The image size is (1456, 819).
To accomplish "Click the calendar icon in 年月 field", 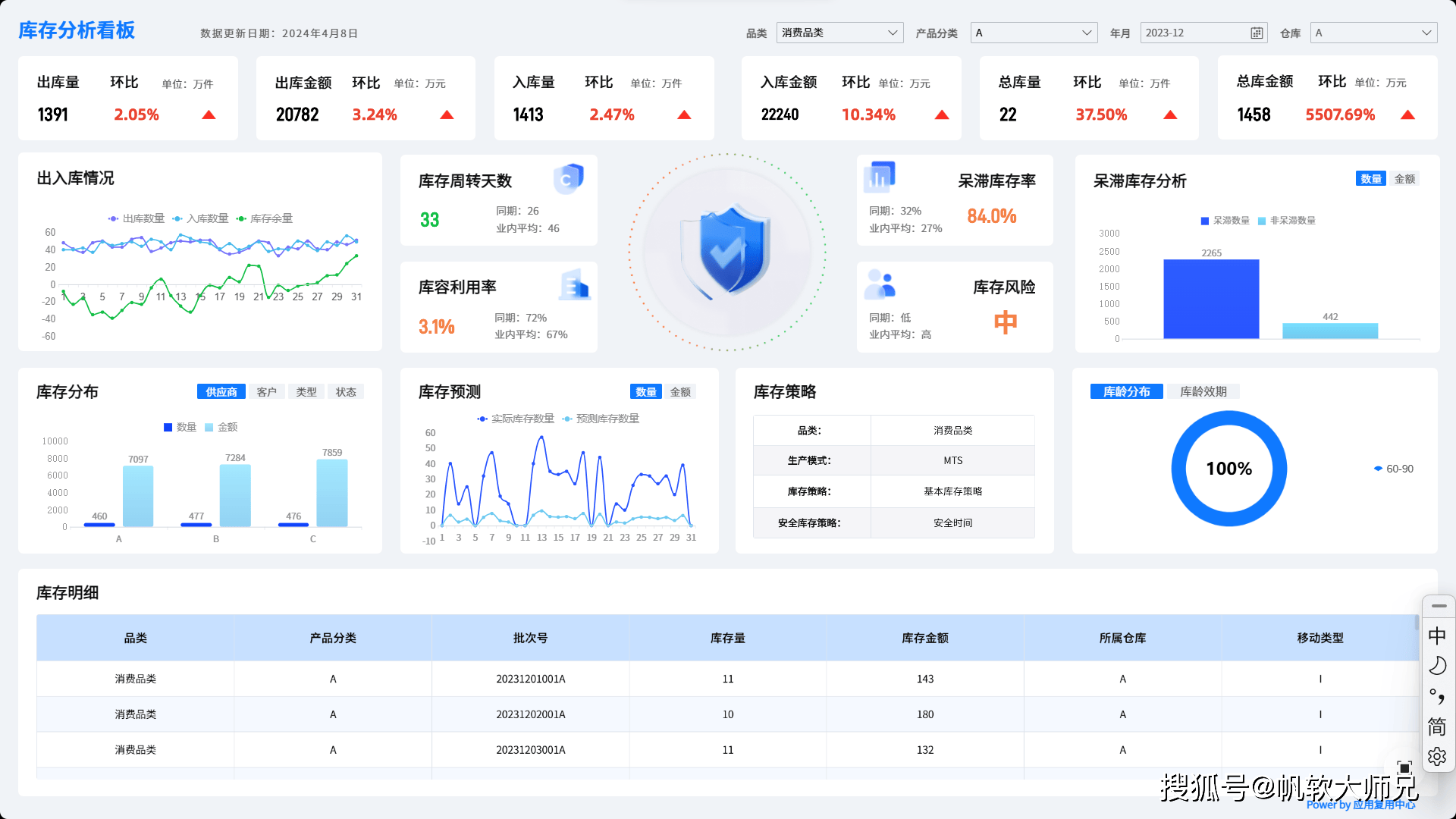I will coord(1257,33).
